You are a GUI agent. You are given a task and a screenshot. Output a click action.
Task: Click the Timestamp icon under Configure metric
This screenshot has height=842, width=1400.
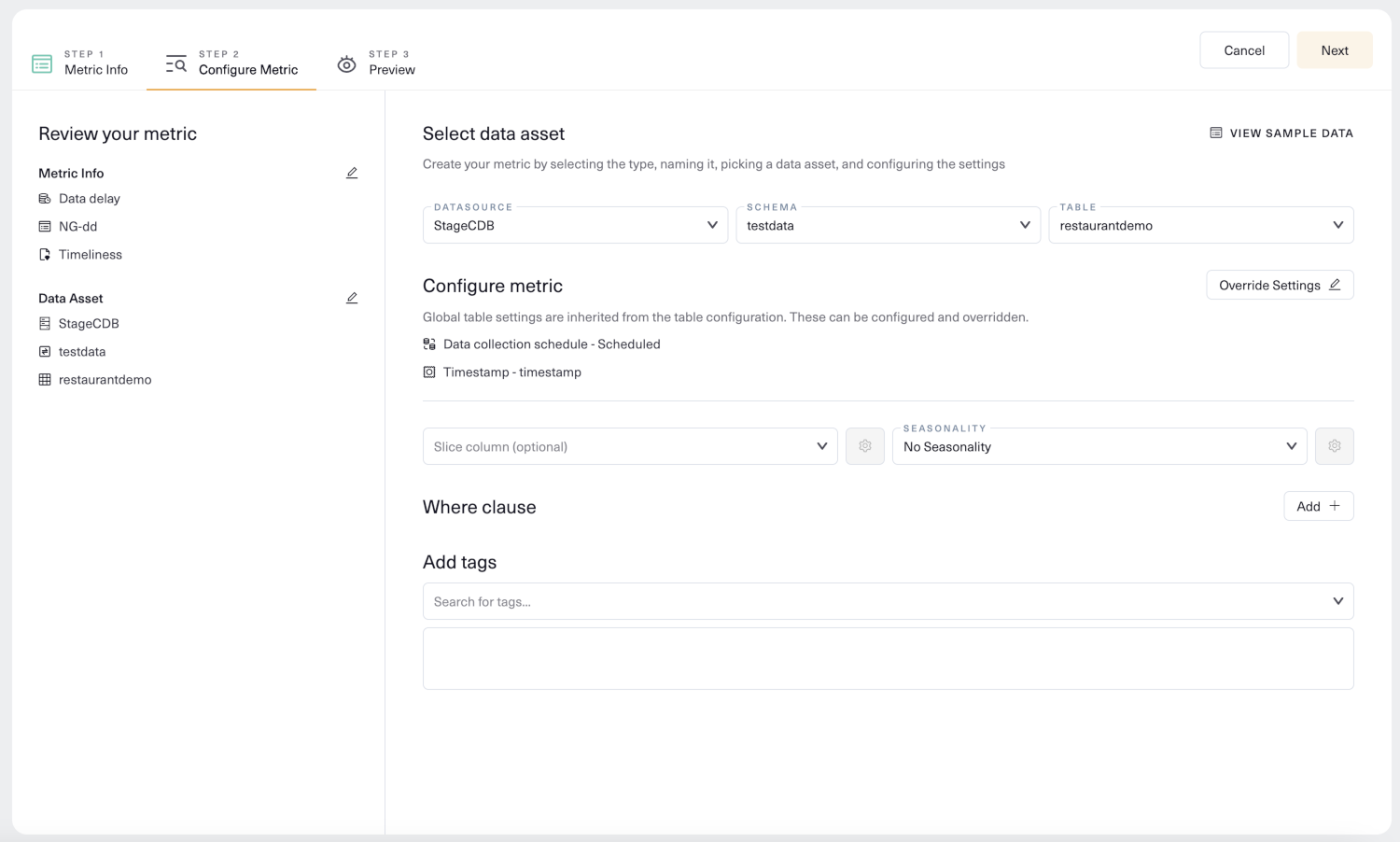click(x=429, y=372)
